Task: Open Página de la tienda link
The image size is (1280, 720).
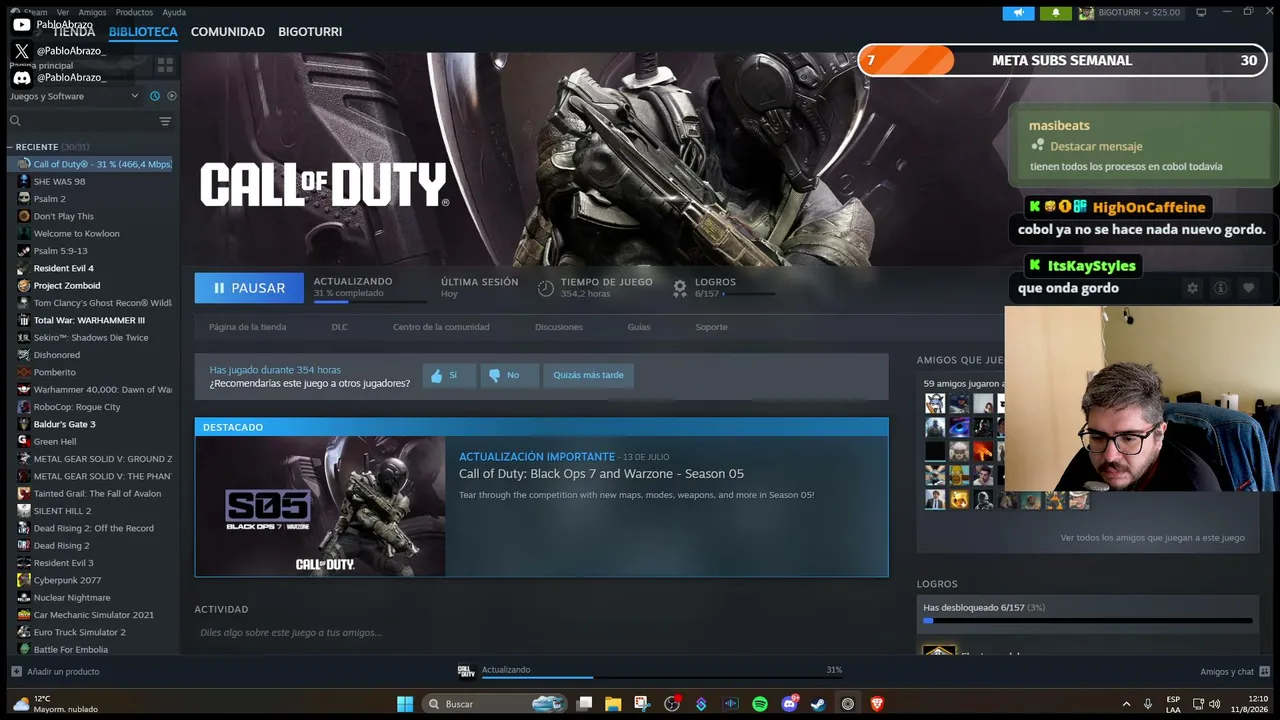Action: [247, 327]
